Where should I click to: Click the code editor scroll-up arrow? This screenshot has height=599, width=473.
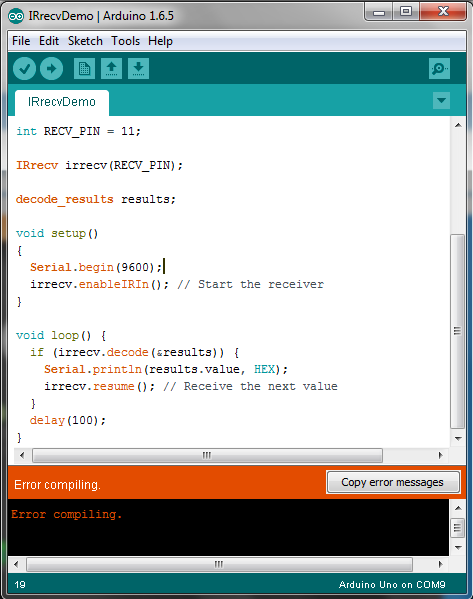pyautogui.click(x=458, y=125)
